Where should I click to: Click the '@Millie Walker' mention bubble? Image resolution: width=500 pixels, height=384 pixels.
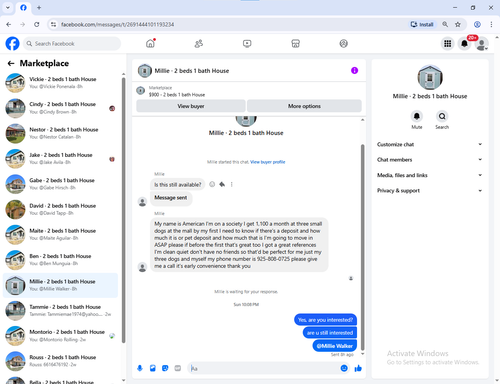(335, 346)
